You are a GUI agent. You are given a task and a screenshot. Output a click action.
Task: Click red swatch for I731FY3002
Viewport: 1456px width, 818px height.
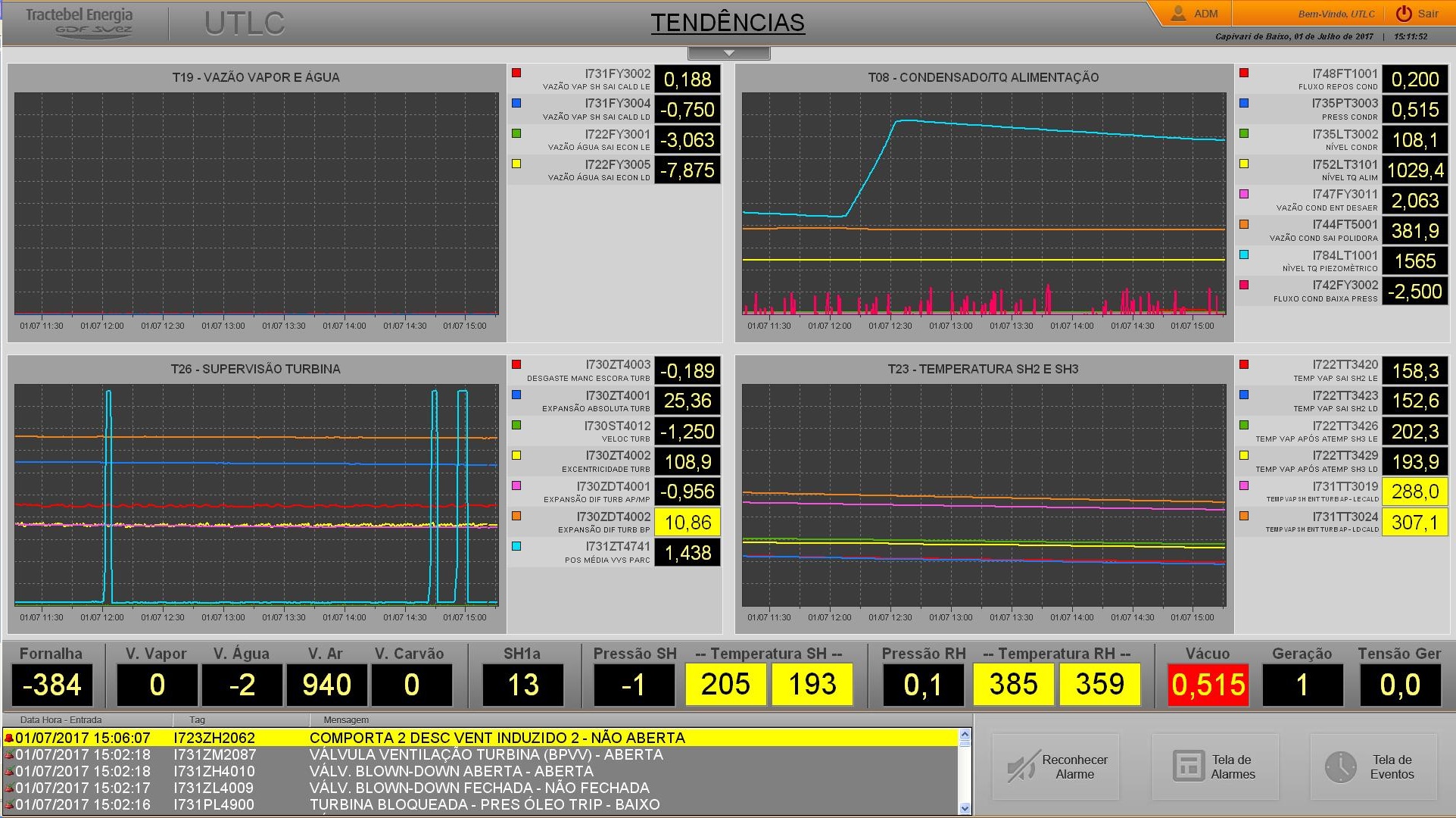[516, 73]
